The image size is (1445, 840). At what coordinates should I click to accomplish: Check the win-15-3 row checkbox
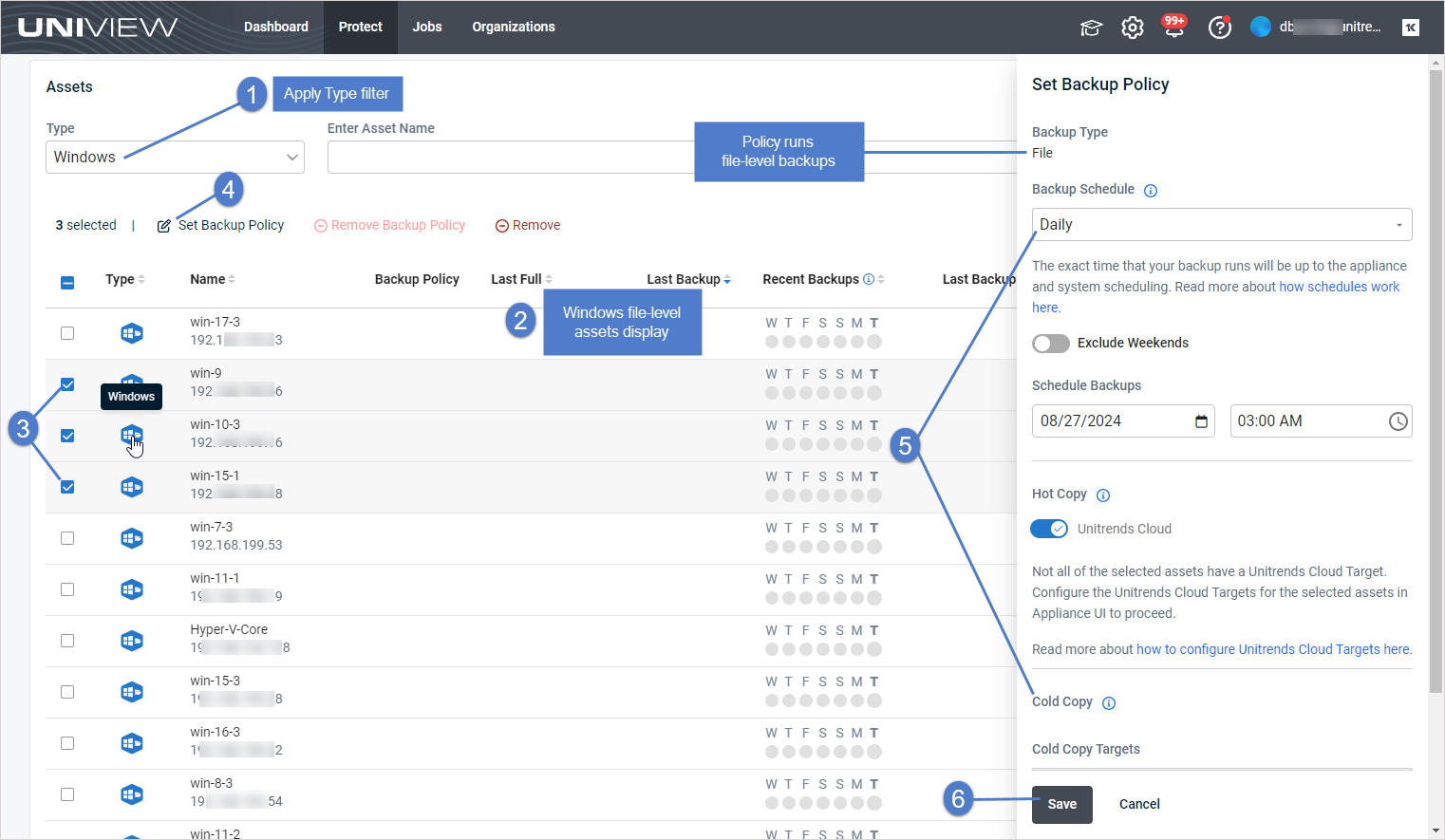(x=67, y=692)
